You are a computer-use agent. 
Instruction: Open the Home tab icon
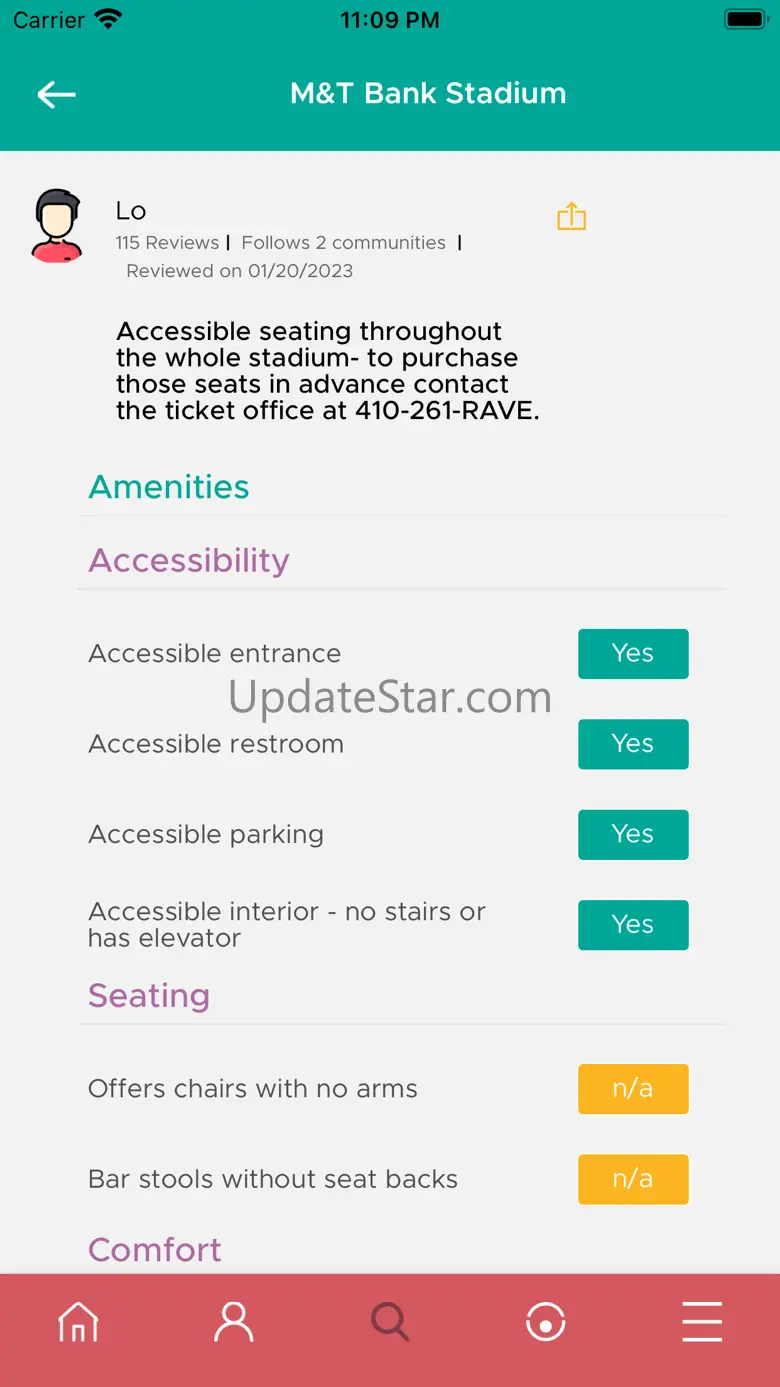[x=78, y=1322]
